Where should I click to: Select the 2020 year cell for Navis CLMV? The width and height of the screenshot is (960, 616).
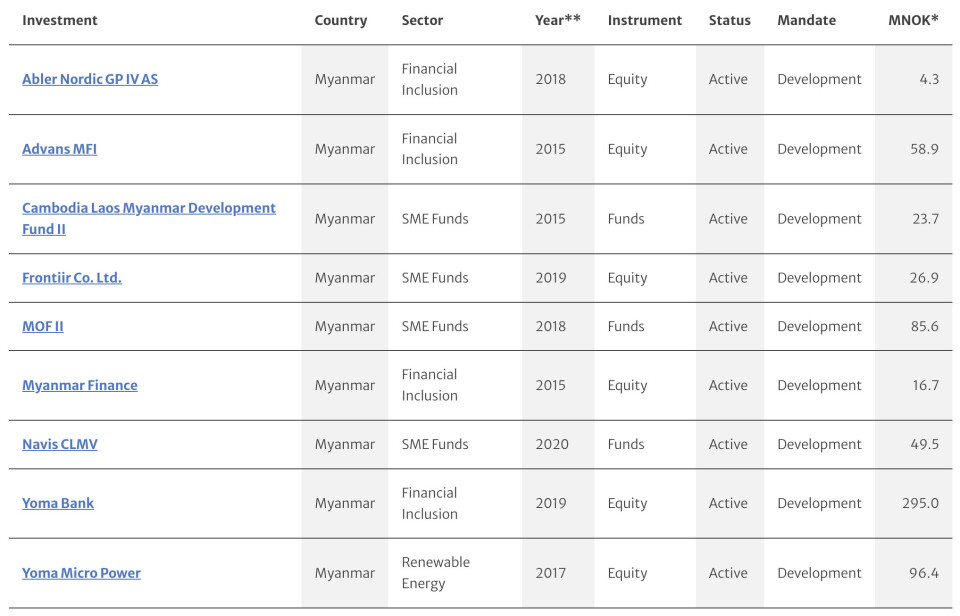pos(552,445)
